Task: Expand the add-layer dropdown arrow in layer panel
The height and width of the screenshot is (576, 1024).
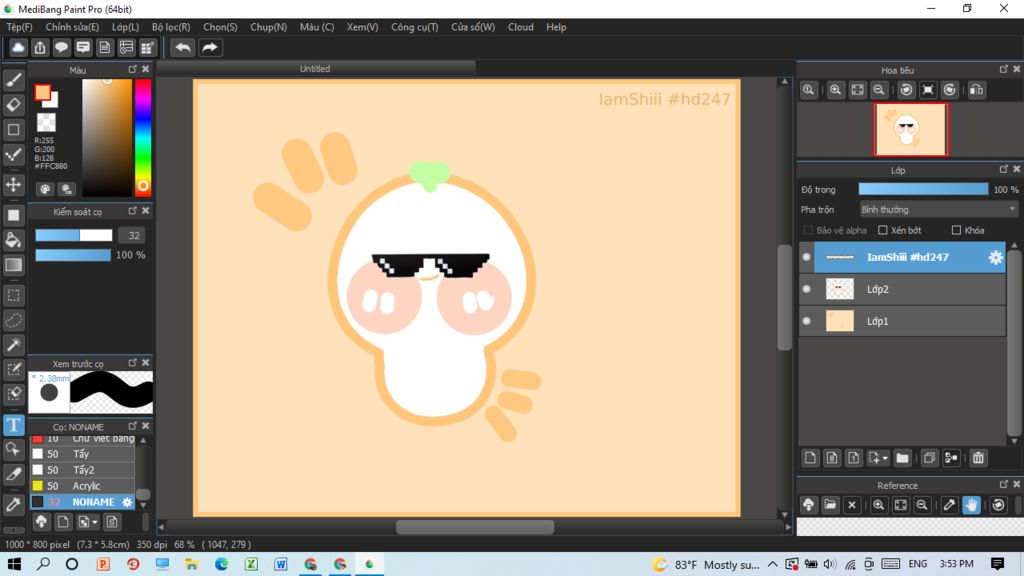Action: click(885, 458)
